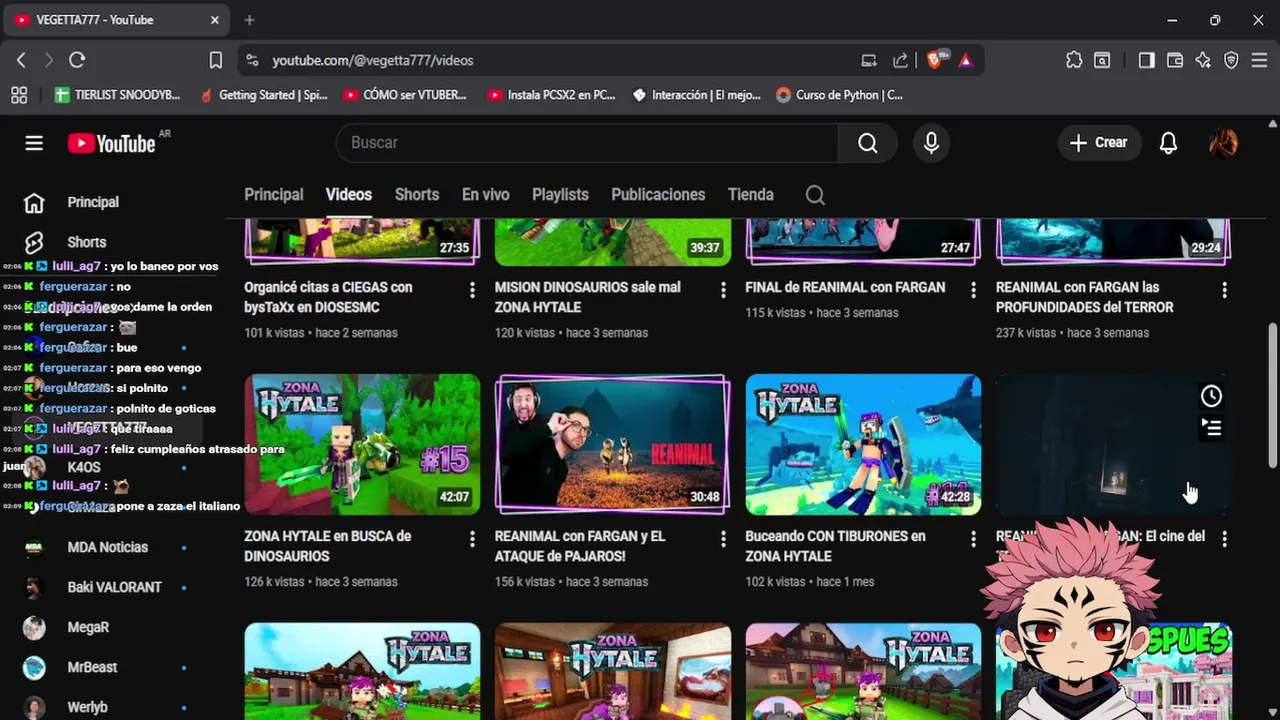The width and height of the screenshot is (1280, 720).
Task: Open the Publicaciones tab
Action: (658, 195)
